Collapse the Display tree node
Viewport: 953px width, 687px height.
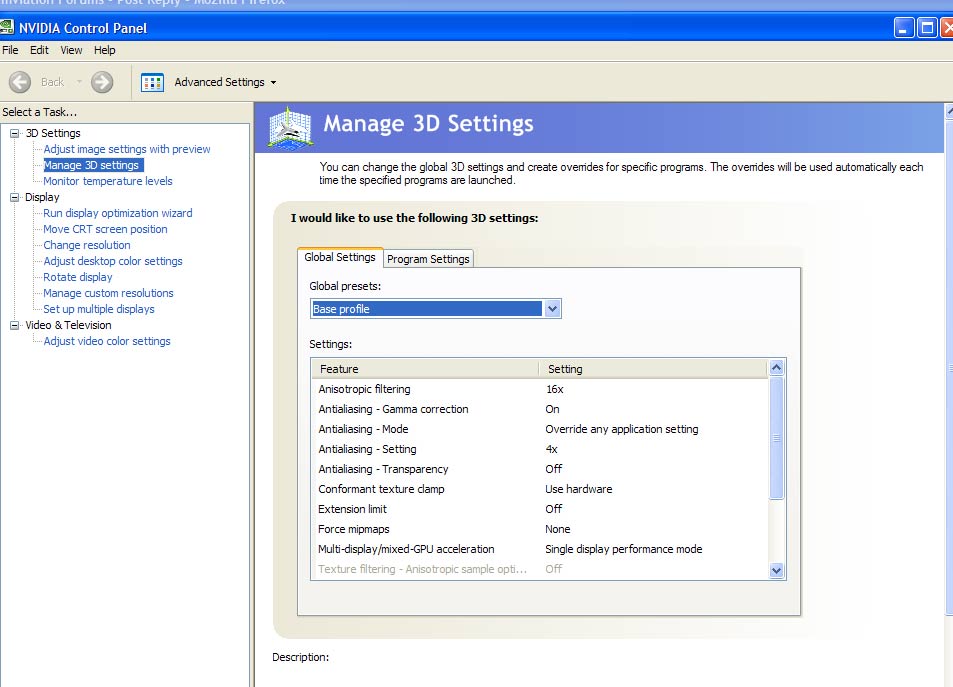pyautogui.click(x=15, y=197)
